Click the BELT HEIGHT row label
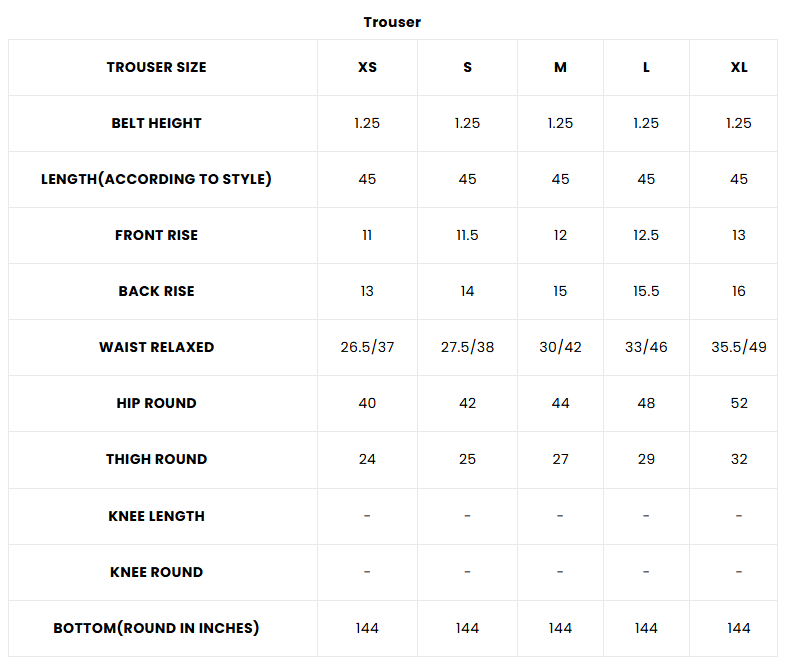This screenshot has height=671, width=785. click(x=156, y=123)
